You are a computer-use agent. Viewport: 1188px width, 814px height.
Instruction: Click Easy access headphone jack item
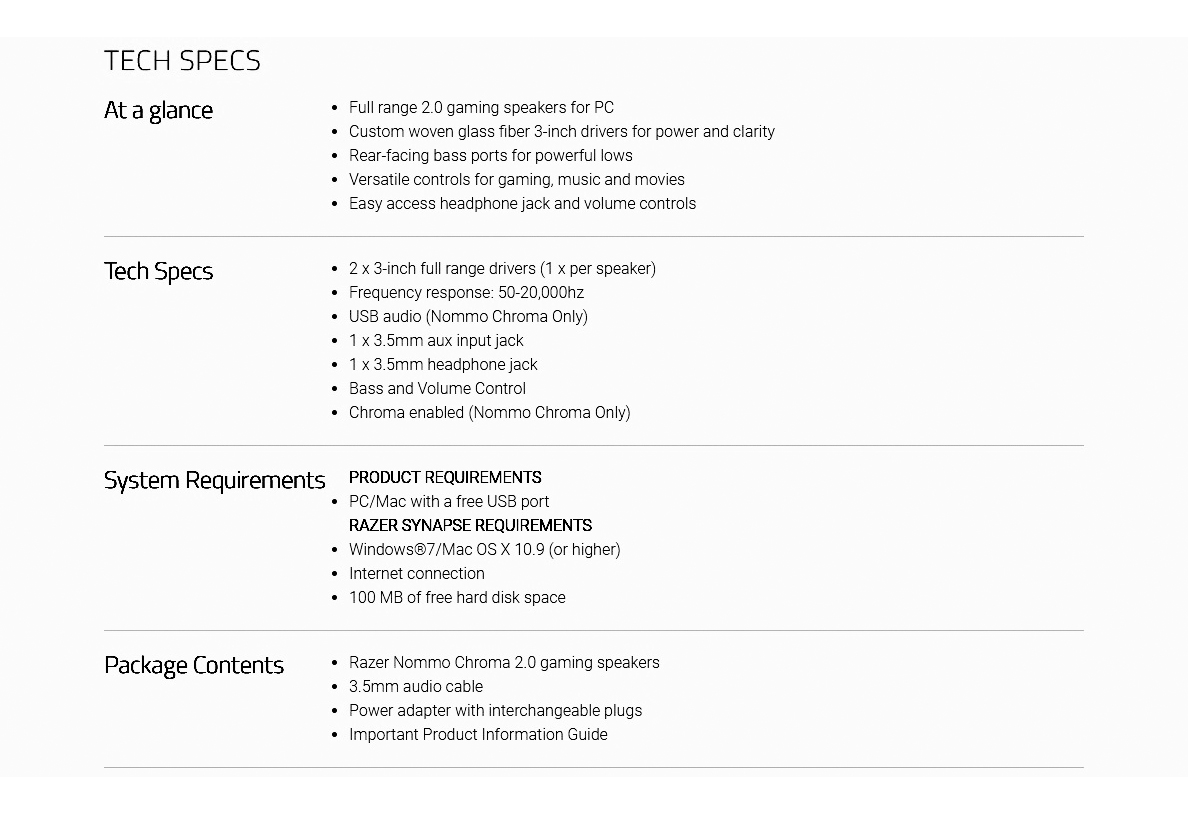tap(522, 204)
